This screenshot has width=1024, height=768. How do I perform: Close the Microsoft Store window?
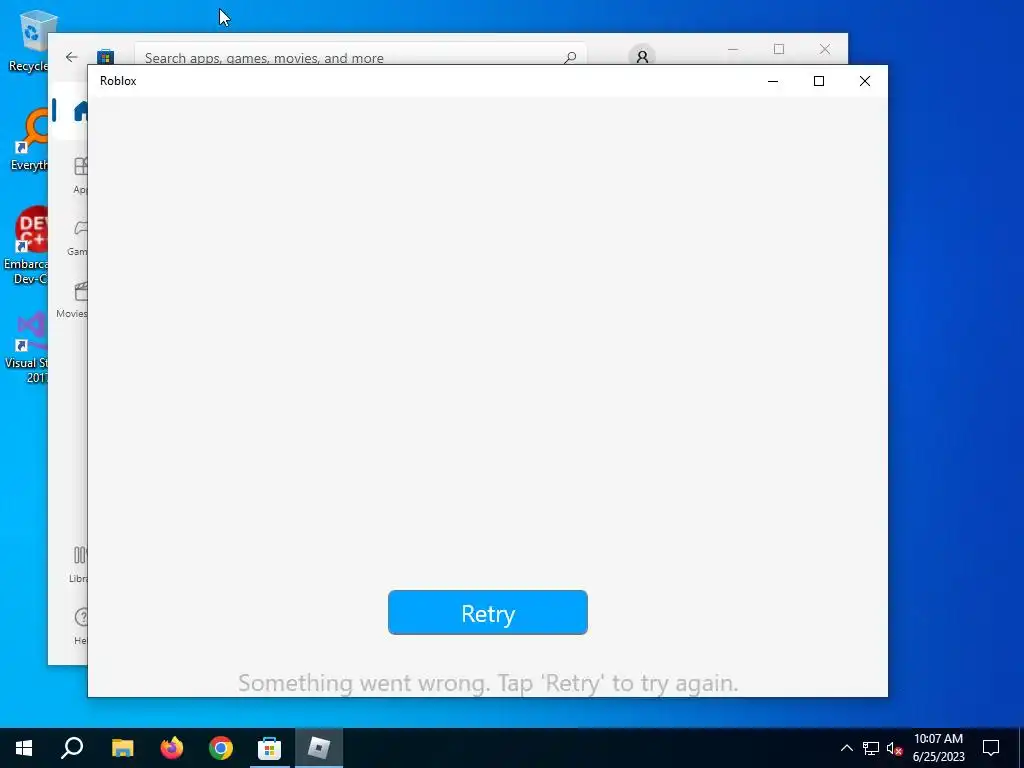click(x=825, y=49)
